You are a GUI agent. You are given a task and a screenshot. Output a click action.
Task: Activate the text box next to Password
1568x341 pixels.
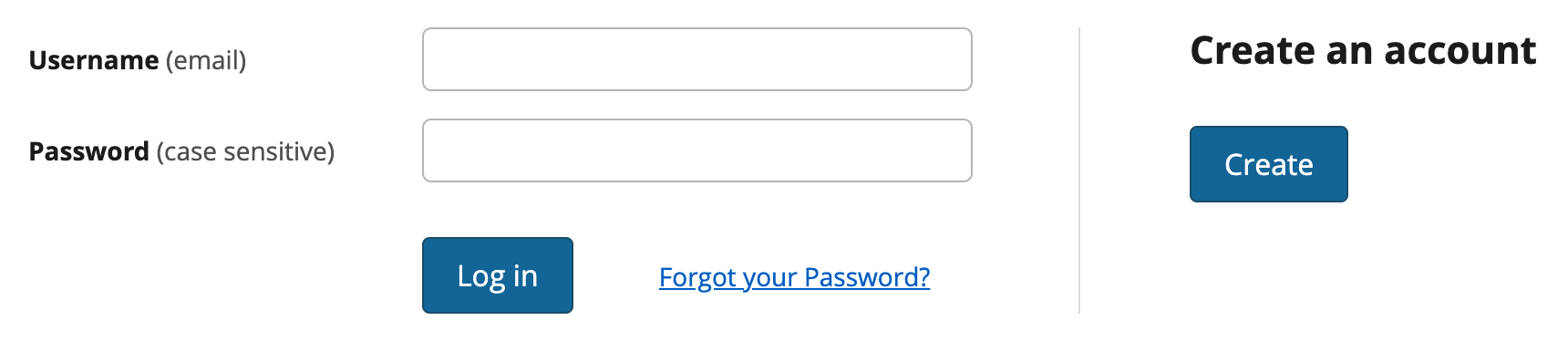(x=697, y=150)
